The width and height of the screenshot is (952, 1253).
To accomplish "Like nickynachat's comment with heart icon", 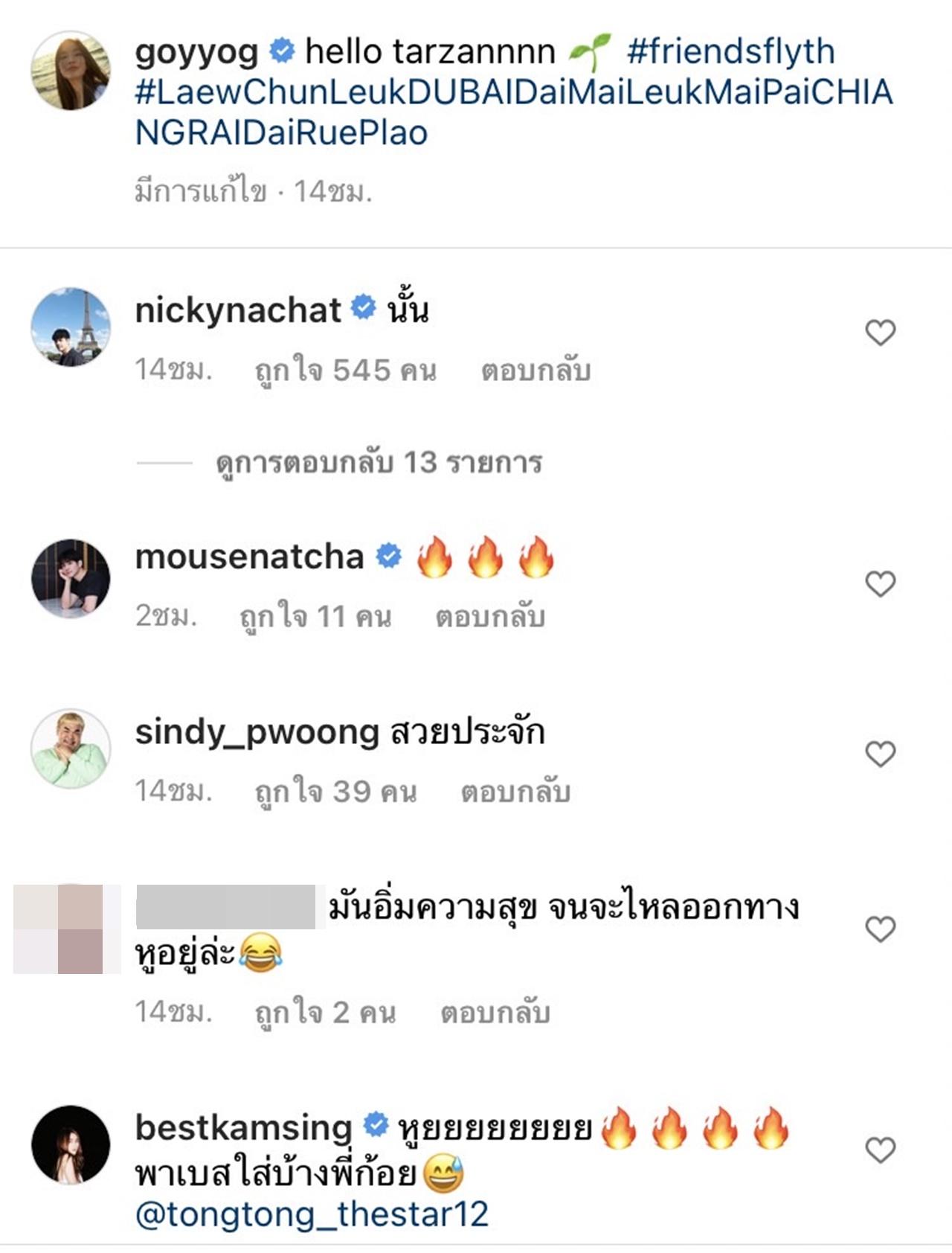I will click(x=880, y=333).
